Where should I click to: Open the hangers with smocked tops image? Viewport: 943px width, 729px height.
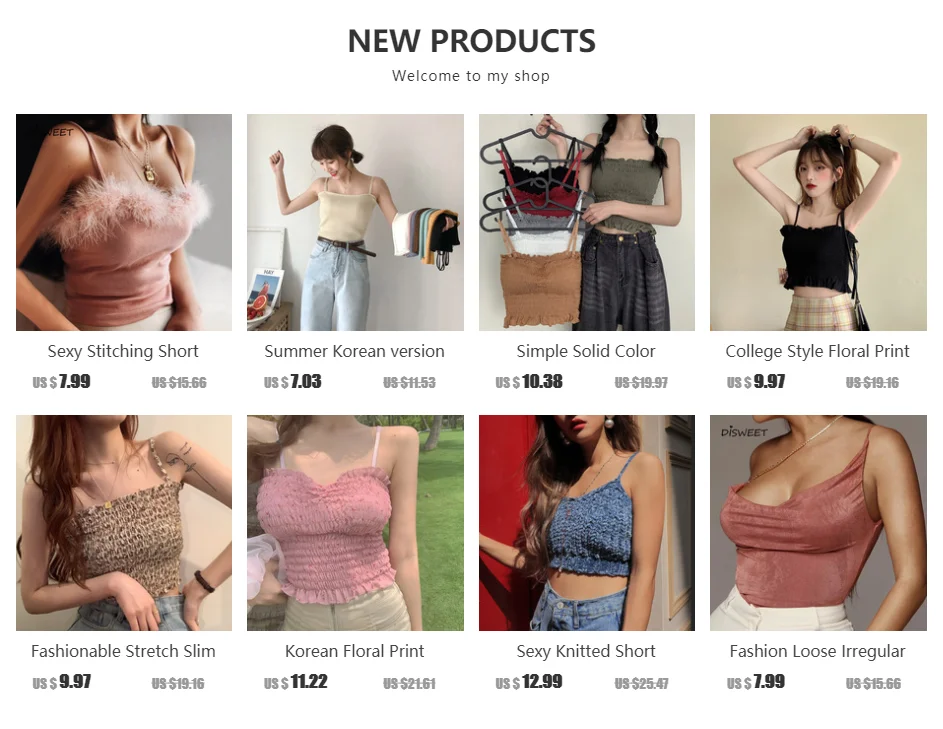point(587,222)
